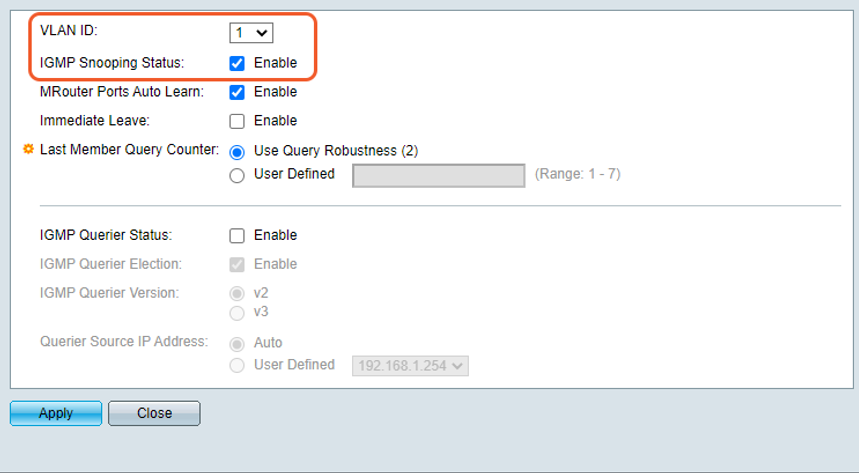Click the Close button

(x=154, y=413)
